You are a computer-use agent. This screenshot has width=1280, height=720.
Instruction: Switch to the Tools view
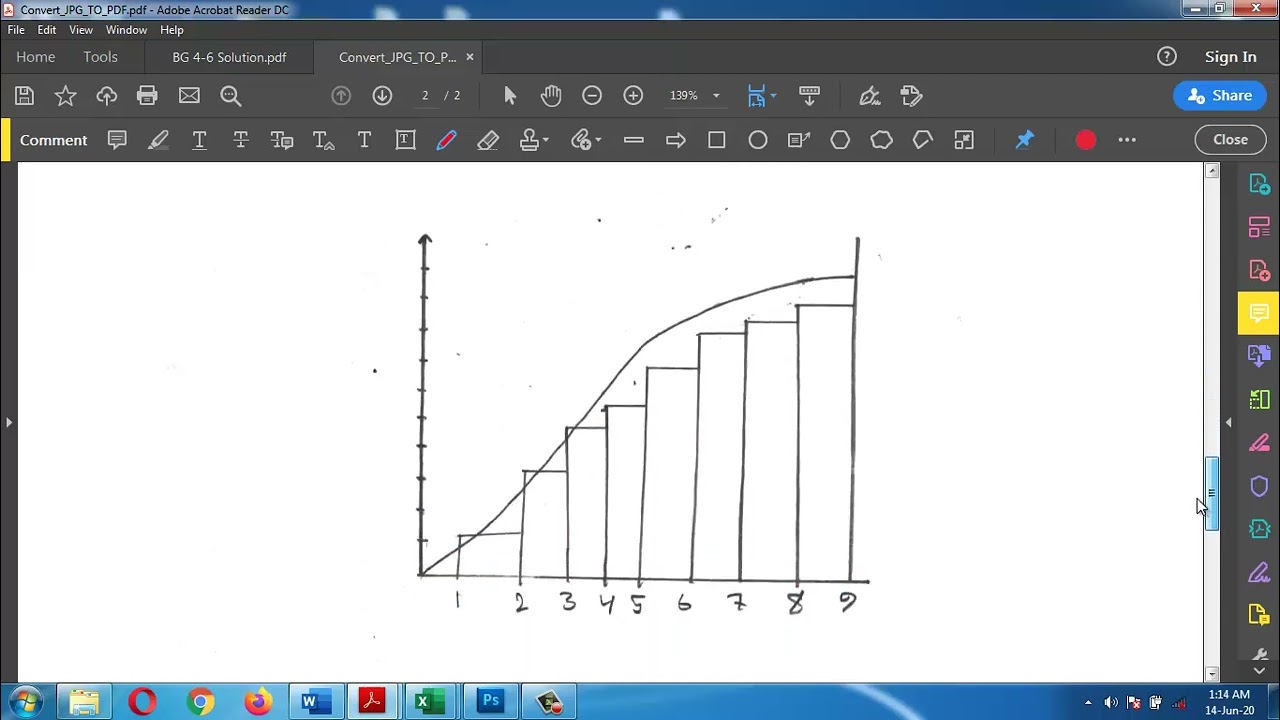click(x=100, y=57)
